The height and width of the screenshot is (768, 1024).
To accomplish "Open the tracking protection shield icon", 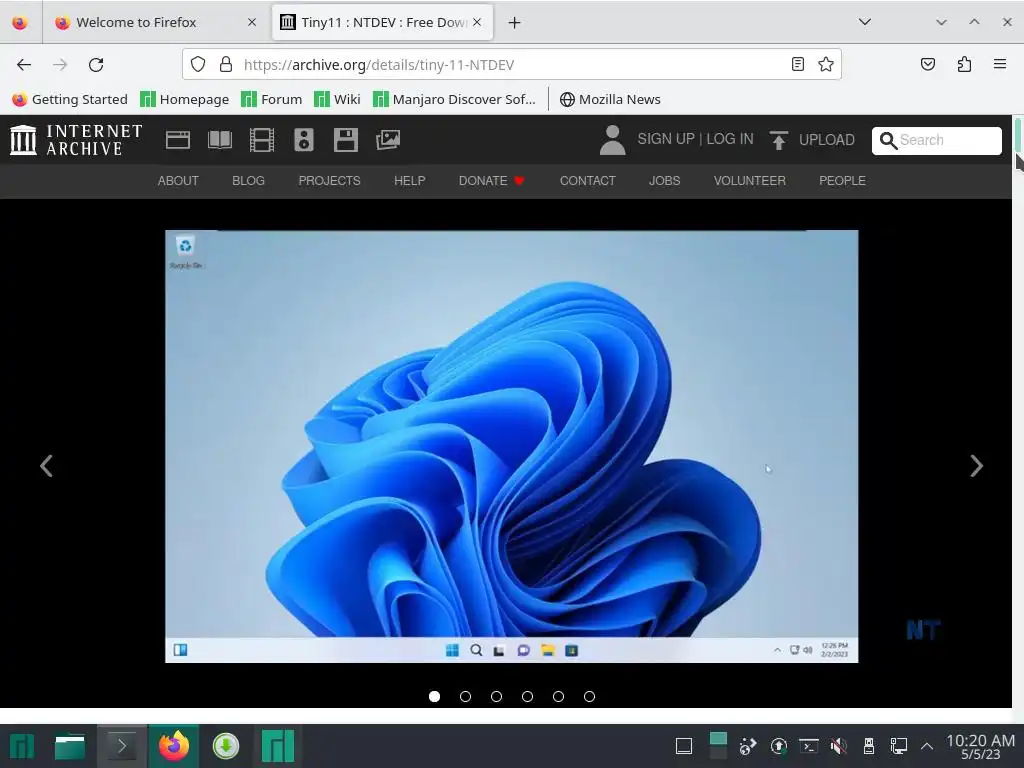I will point(198,64).
